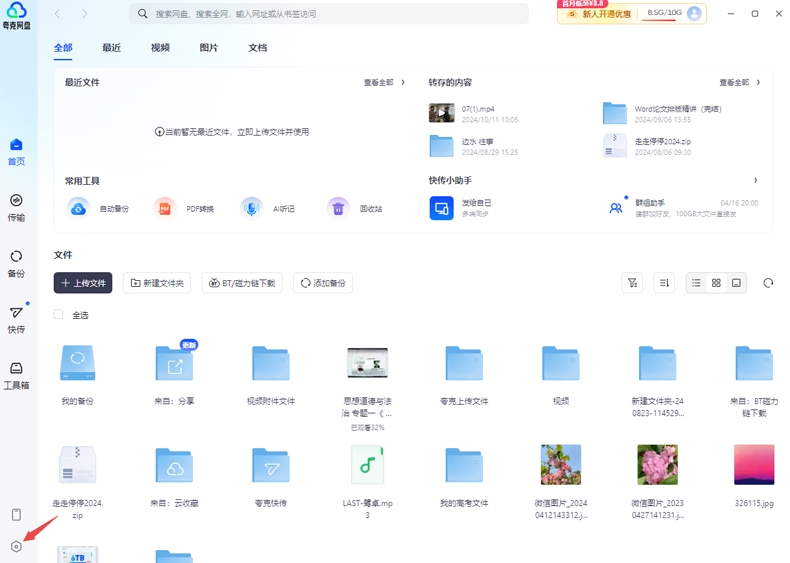
Task: Select the 文档 tab
Action: (x=257, y=48)
